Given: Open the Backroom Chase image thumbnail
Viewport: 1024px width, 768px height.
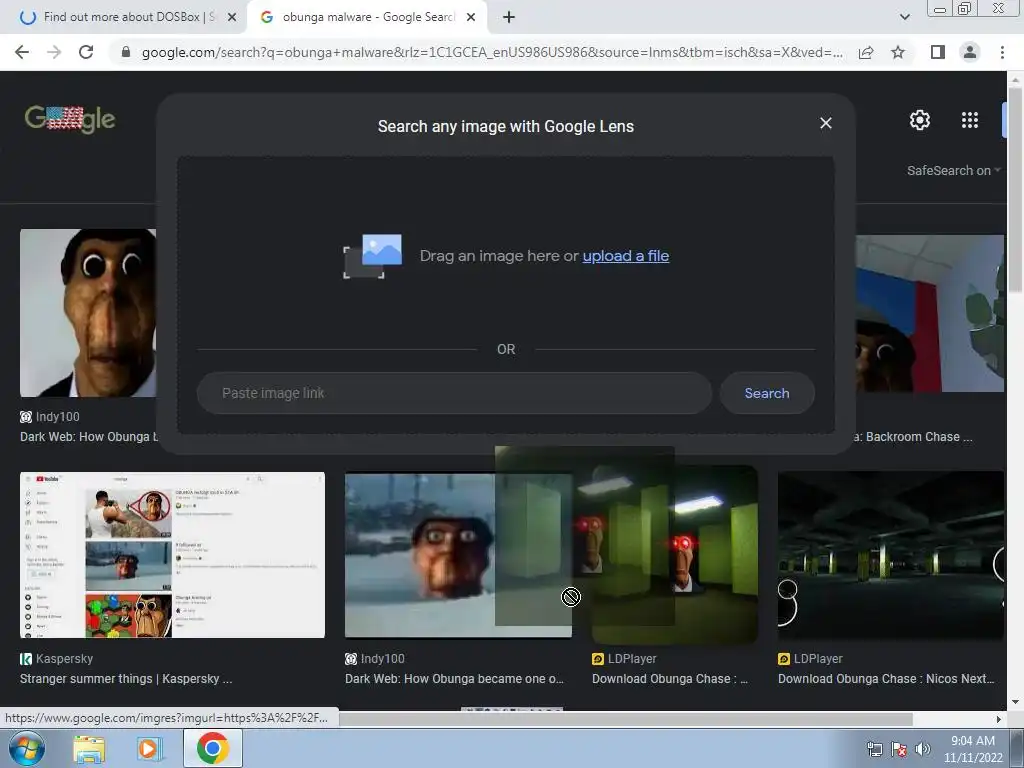Looking at the screenshot, I should click(x=930, y=313).
